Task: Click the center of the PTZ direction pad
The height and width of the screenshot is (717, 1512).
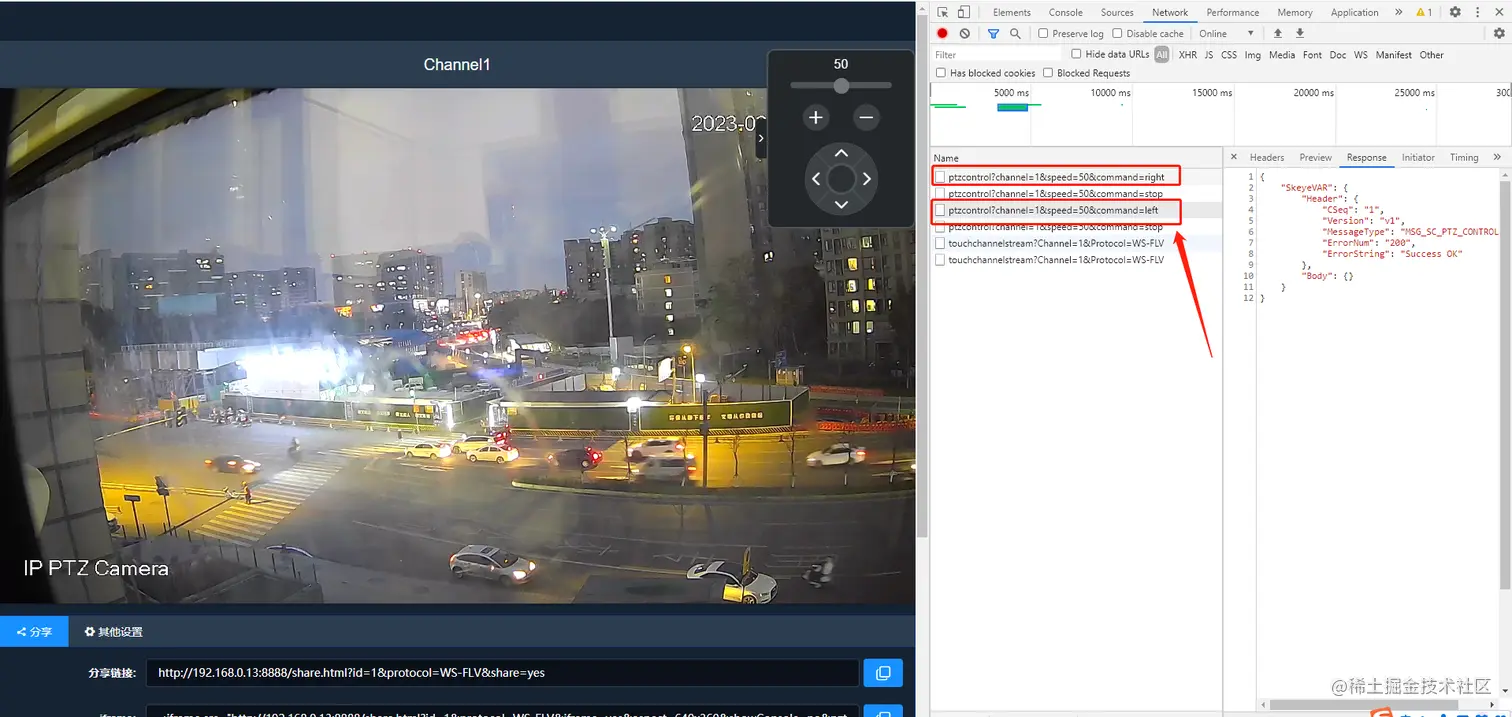Action: (841, 179)
